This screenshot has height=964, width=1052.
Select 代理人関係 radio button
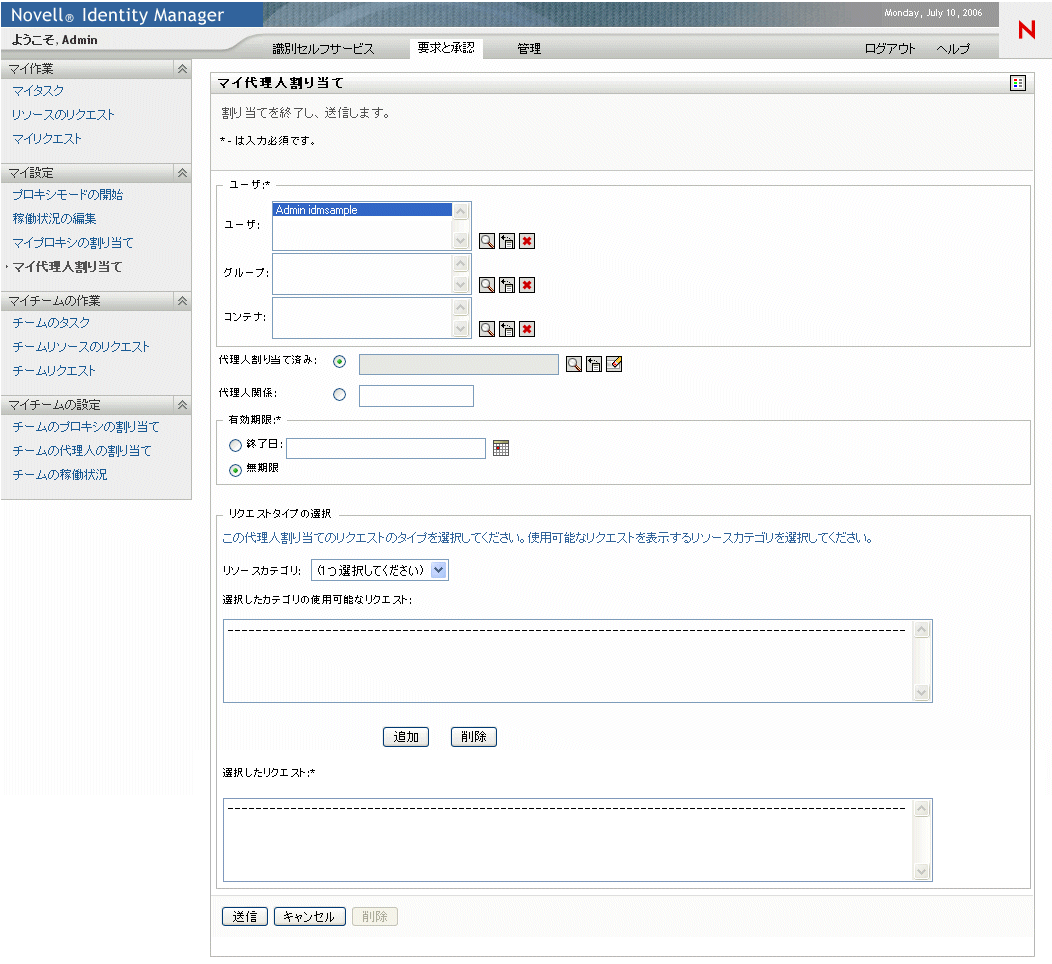[339, 394]
